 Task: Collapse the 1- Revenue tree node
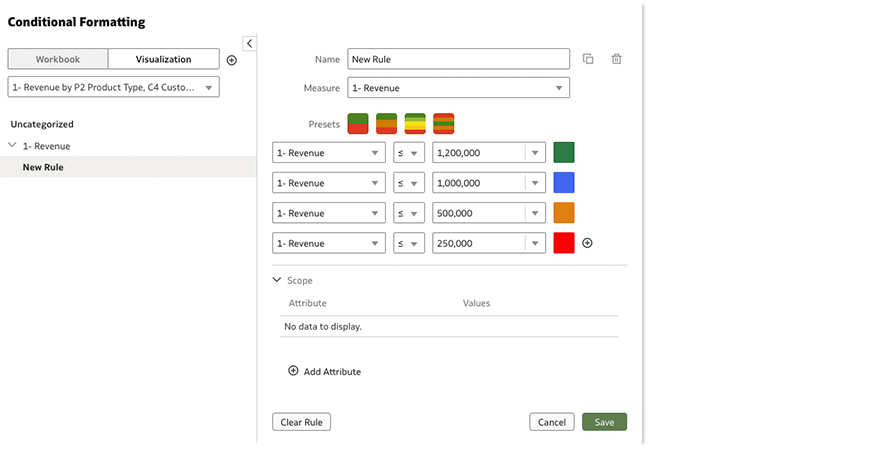coord(12,146)
